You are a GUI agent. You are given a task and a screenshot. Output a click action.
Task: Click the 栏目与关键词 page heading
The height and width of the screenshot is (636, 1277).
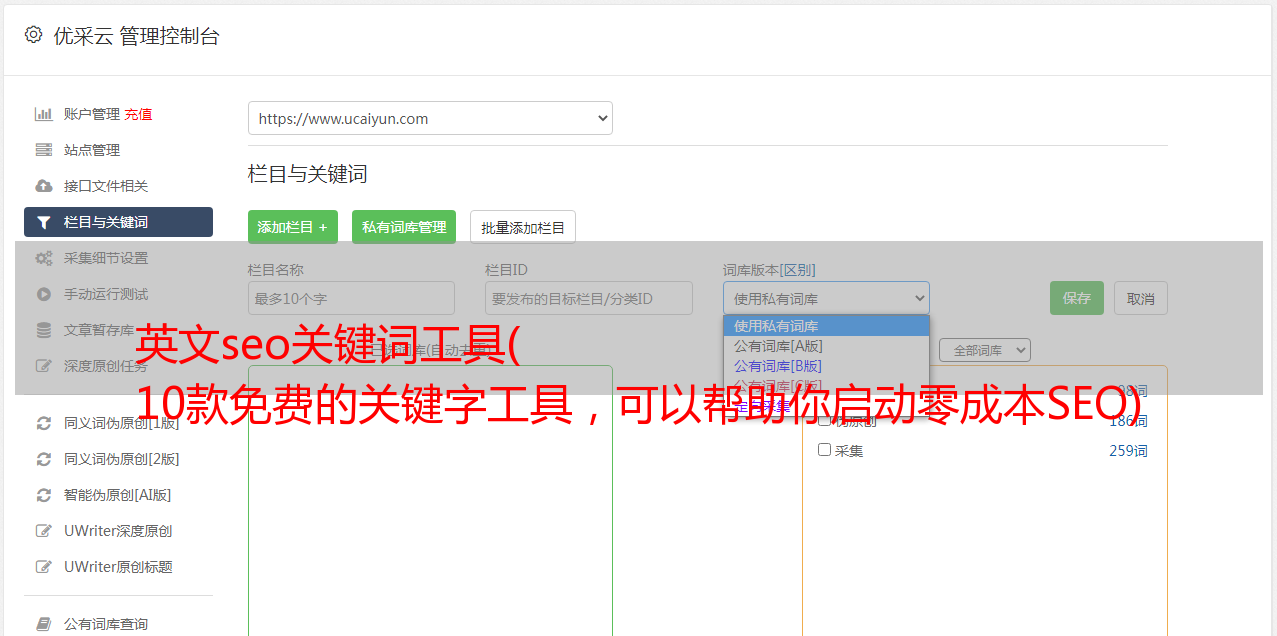(308, 174)
